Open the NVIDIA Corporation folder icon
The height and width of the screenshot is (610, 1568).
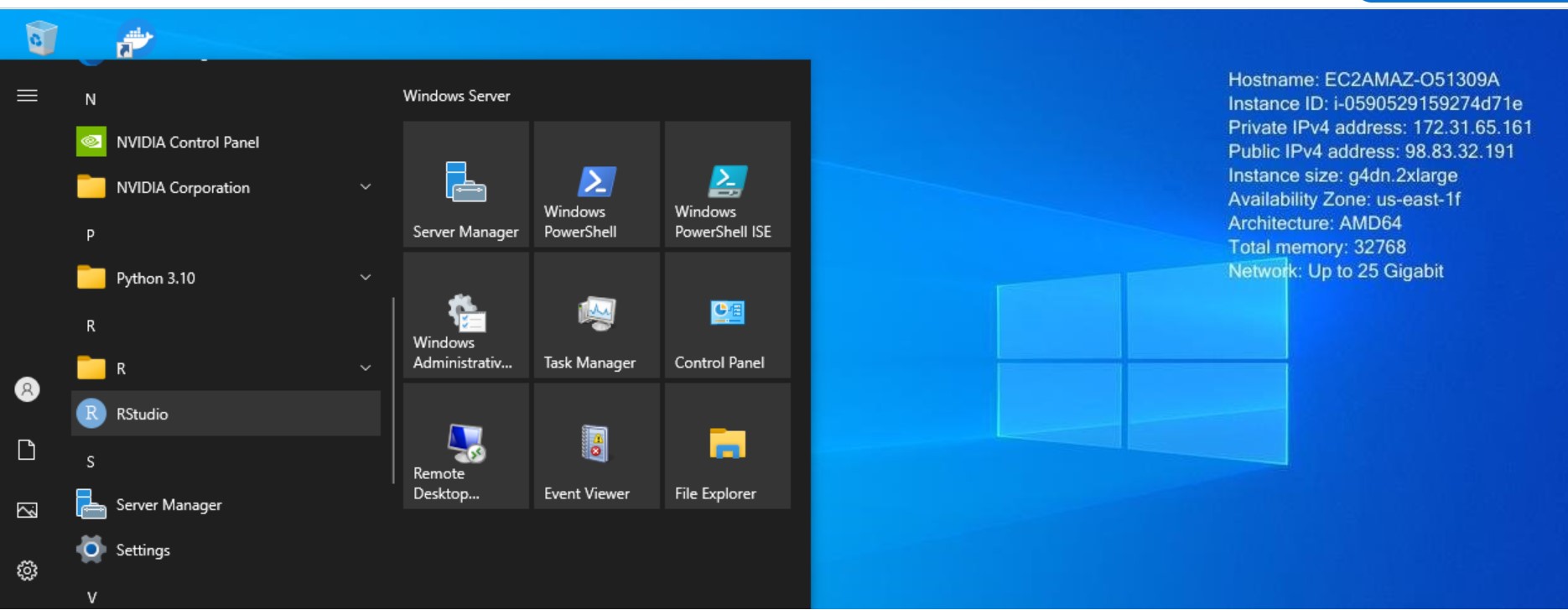click(91, 187)
